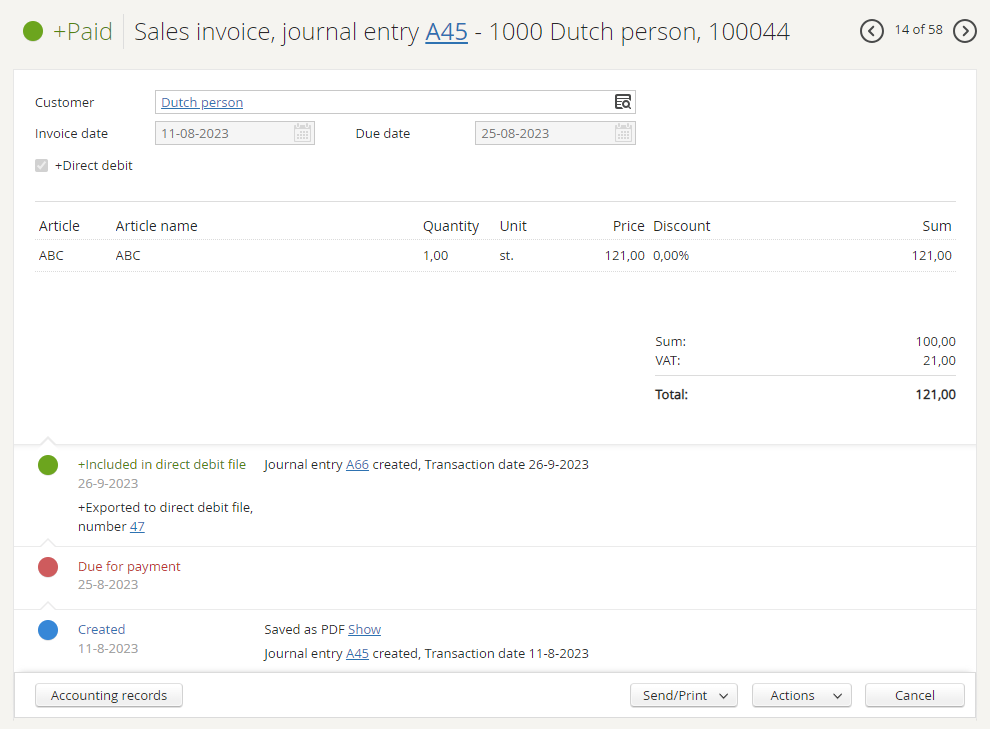Toggle the Direct debit checkbox
Screen dimensions: 990x729
click(42, 166)
